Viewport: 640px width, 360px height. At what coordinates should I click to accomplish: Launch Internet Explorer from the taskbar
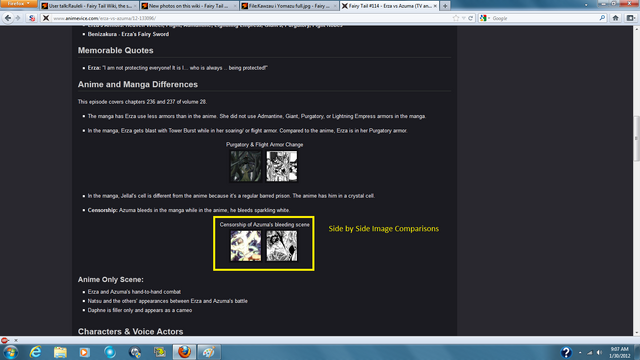[x=36, y=352]
